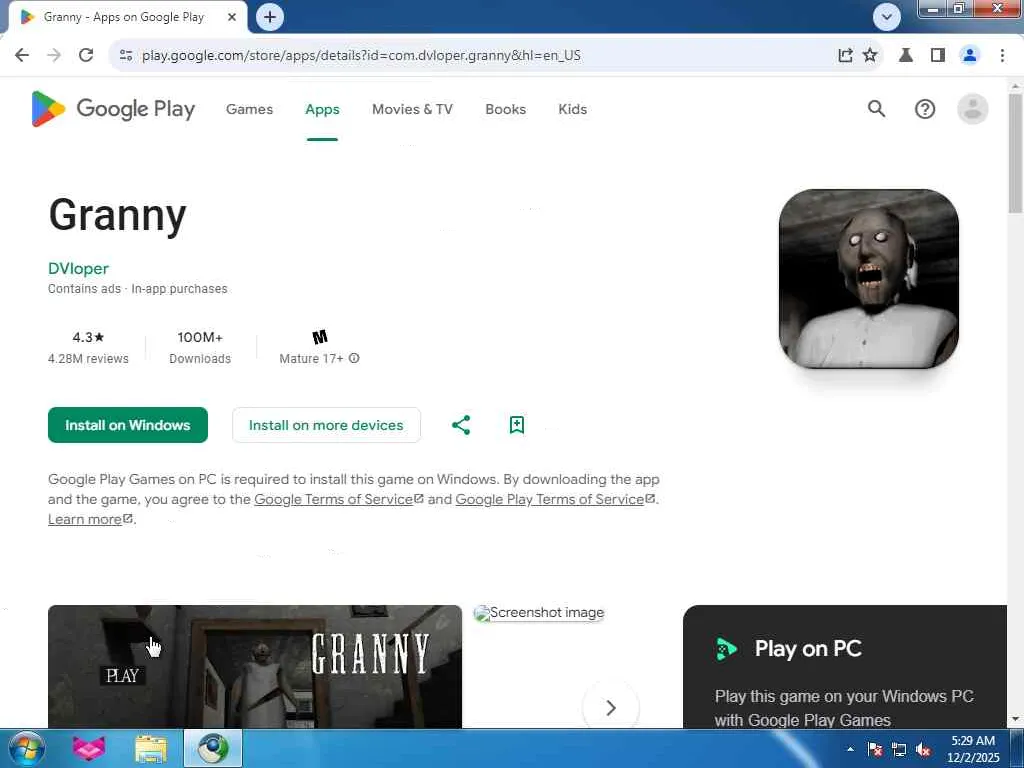
Task: Share the Granny app via share icon
Action: [x=461, y=425]
